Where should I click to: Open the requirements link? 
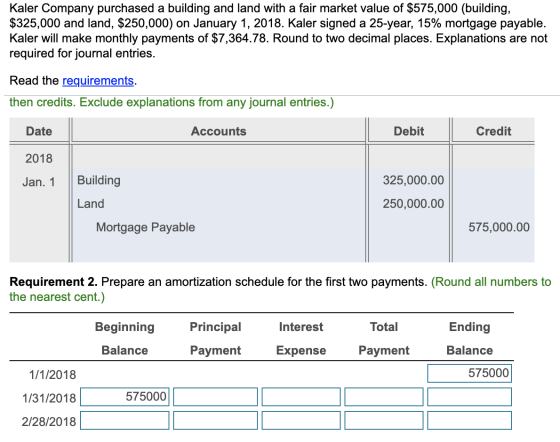coord(98,81)
